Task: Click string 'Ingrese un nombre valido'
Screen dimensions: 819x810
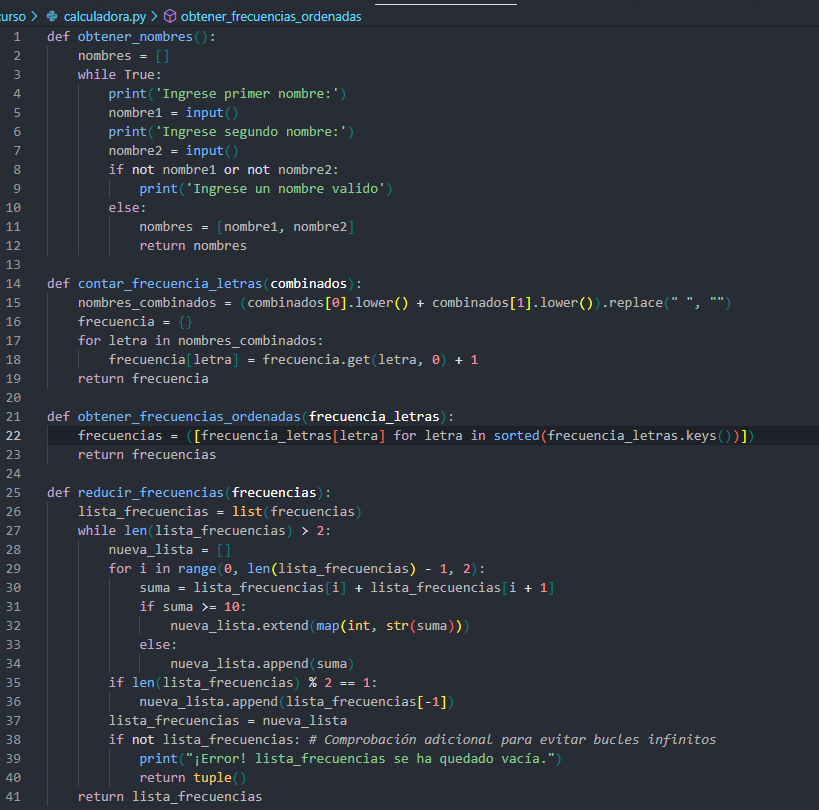Action: pos(285,189)
